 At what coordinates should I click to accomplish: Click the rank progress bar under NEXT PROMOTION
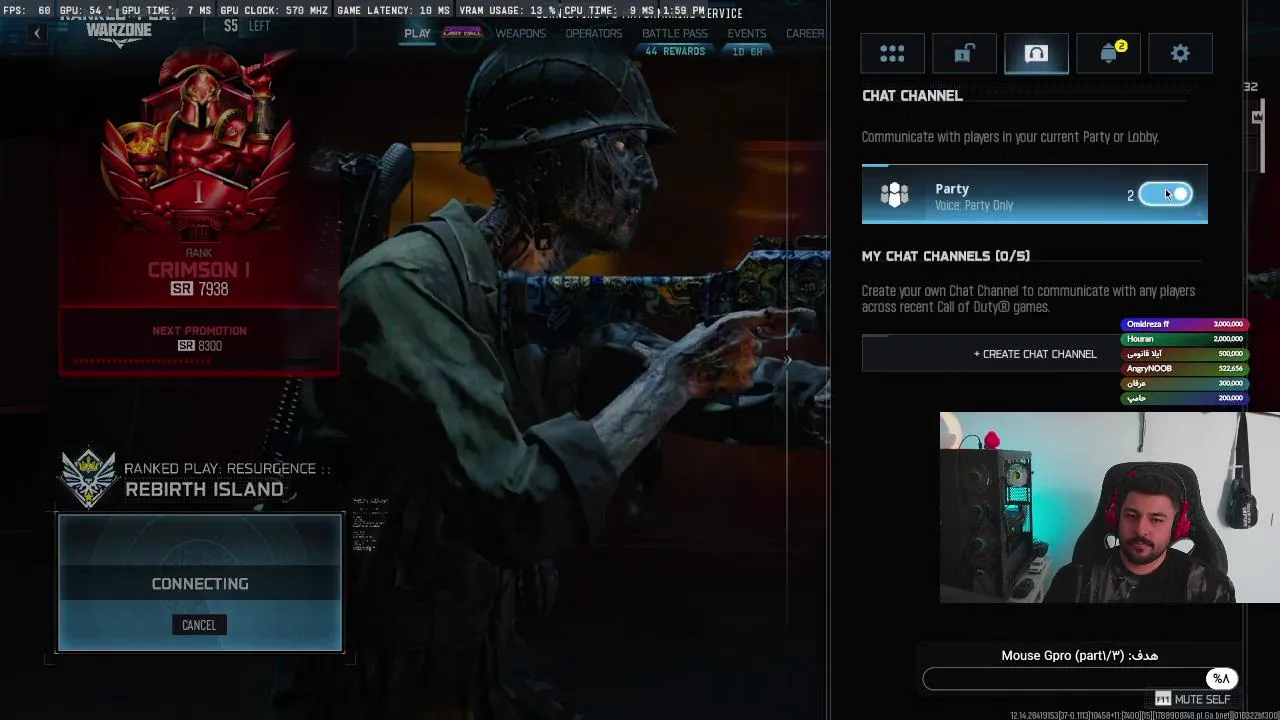point(199,361)
